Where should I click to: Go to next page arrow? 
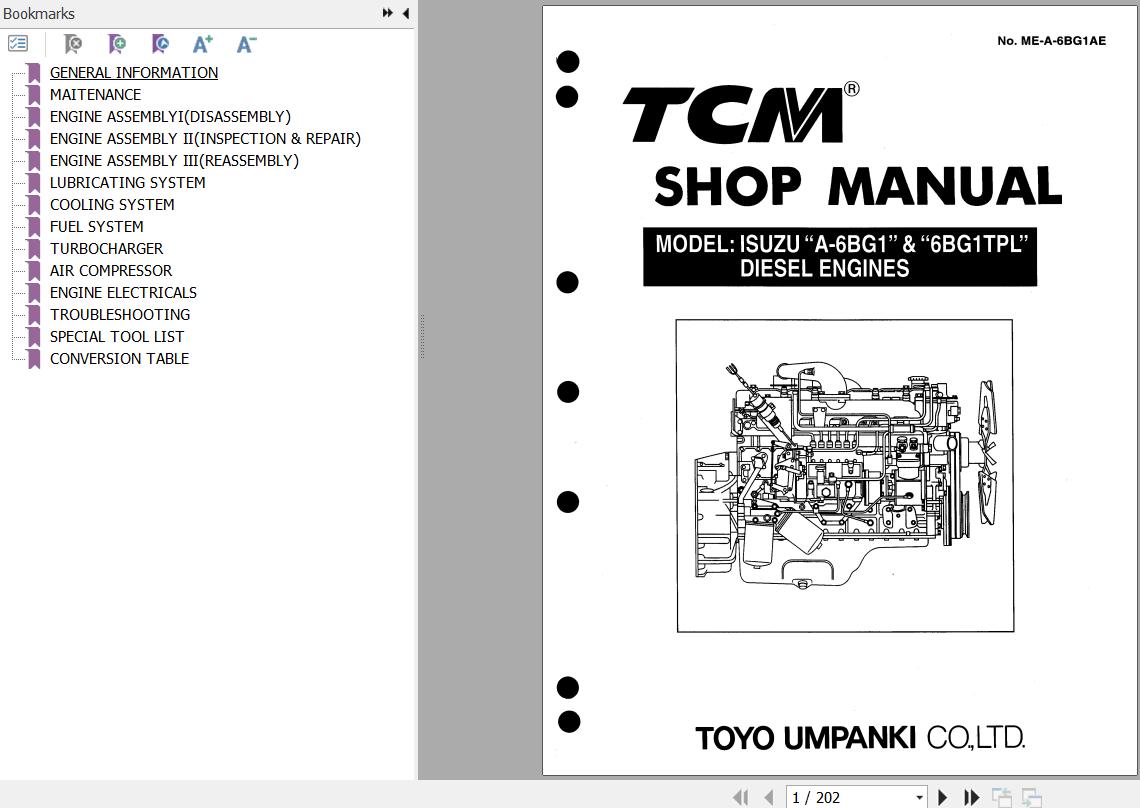coord(943,798)
